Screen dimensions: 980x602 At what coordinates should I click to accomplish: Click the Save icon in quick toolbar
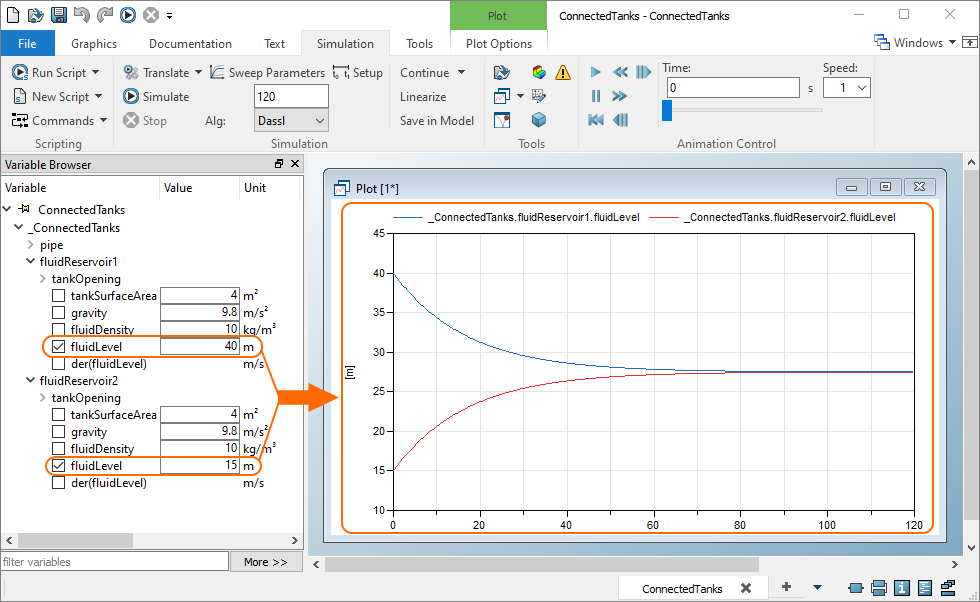point(58,15)
